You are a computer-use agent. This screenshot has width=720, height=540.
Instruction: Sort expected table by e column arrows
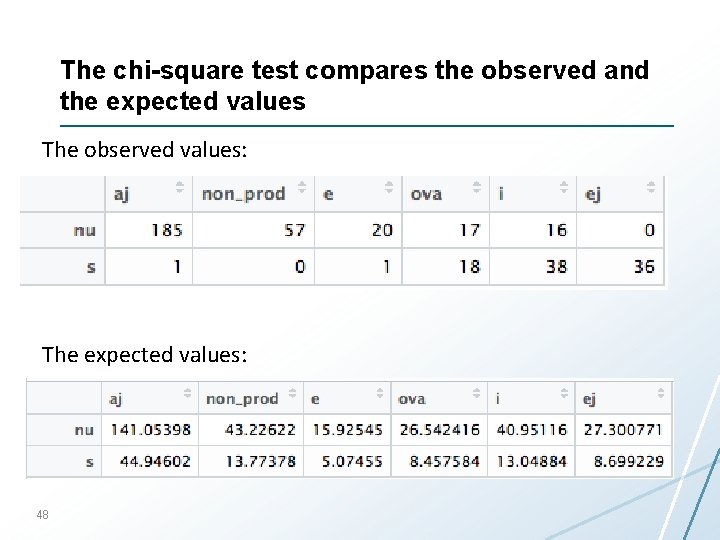pos(380,393)
